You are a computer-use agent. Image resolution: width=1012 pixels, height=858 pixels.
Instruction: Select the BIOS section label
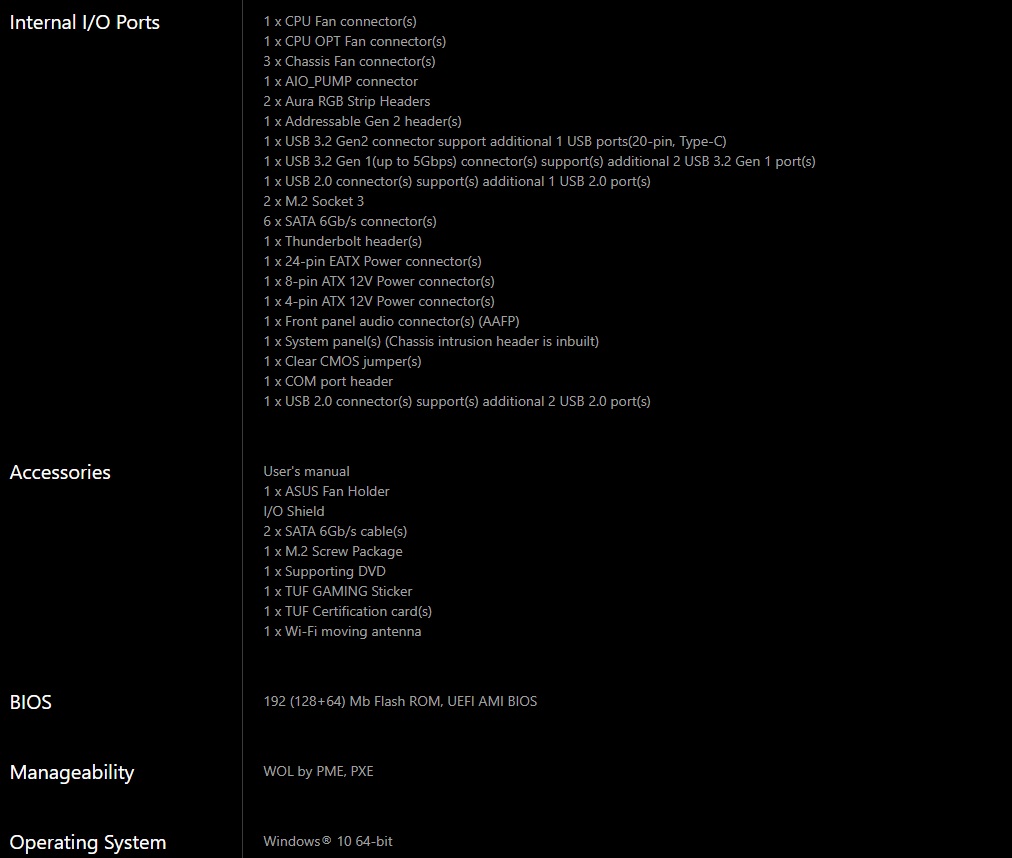(31, 702)
